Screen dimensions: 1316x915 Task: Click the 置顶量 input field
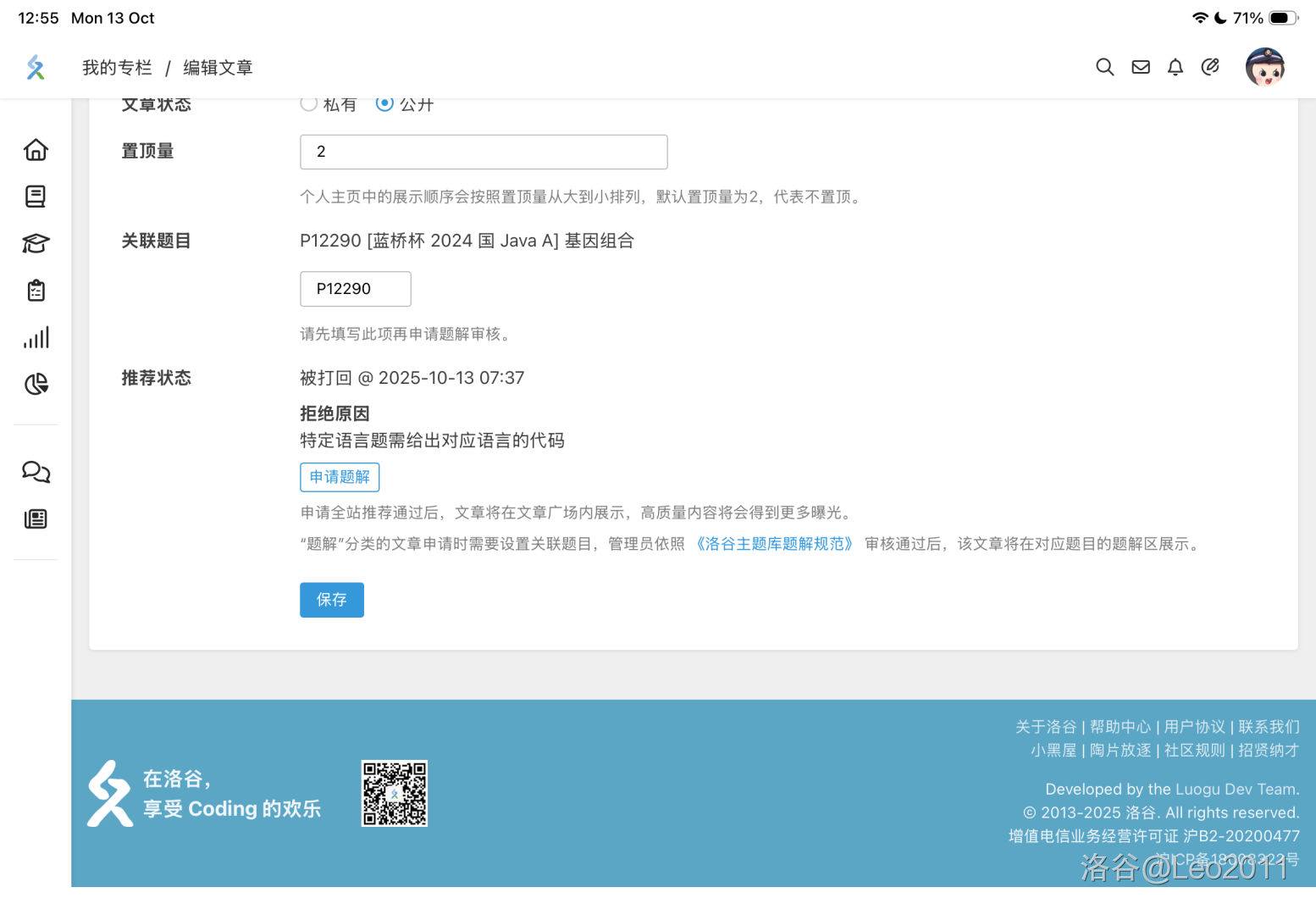pos(484,152)
